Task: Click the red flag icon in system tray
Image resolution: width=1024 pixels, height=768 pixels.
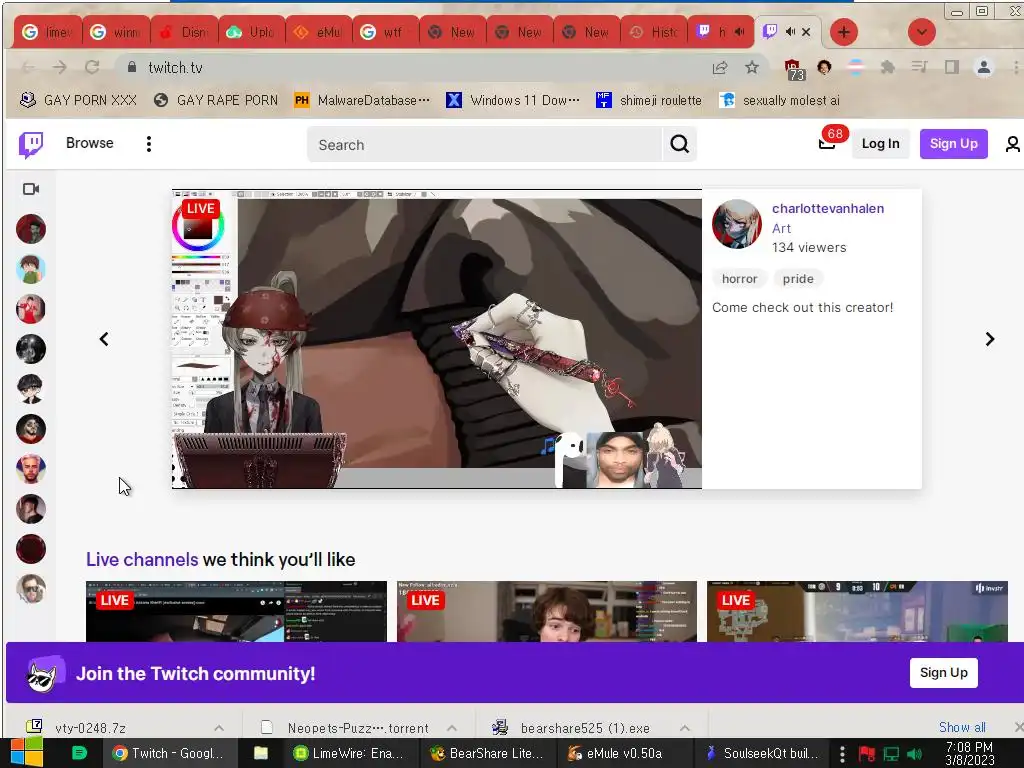Action: click(867, 754)
